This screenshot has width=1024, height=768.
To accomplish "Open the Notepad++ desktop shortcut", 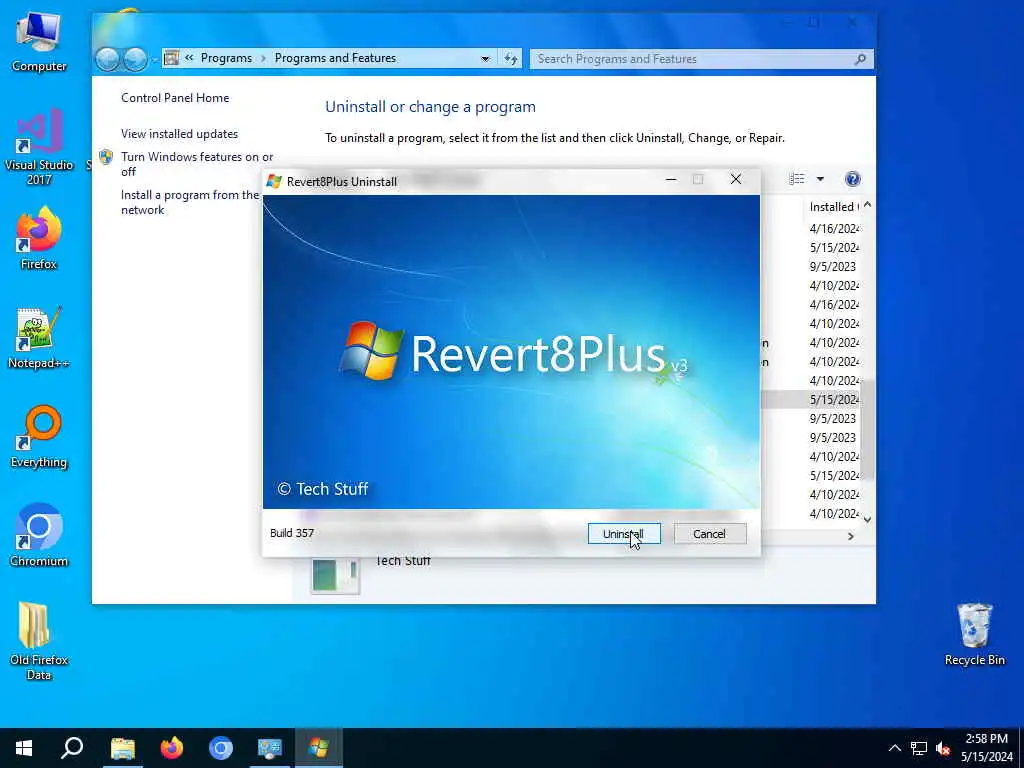I will coord(39,338).
